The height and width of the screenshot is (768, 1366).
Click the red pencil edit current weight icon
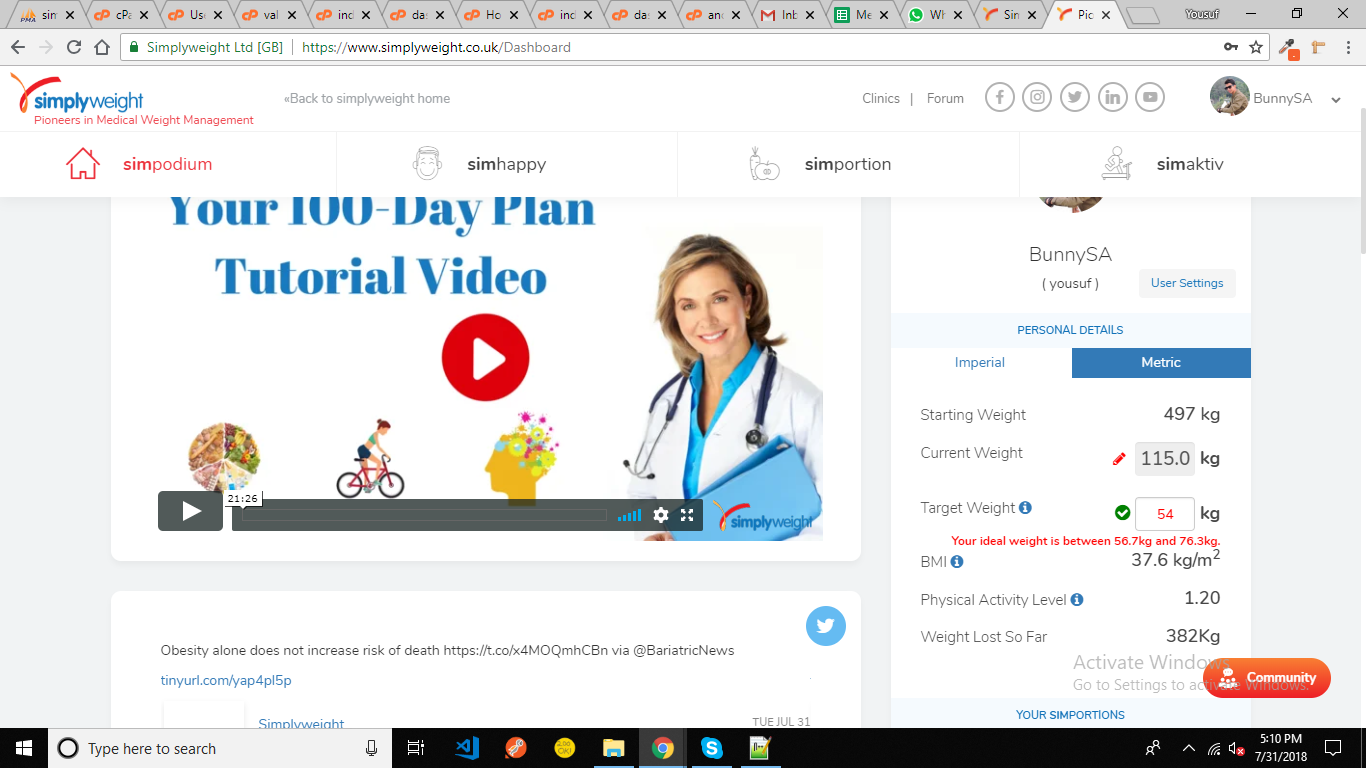[x=1119, y=459]
